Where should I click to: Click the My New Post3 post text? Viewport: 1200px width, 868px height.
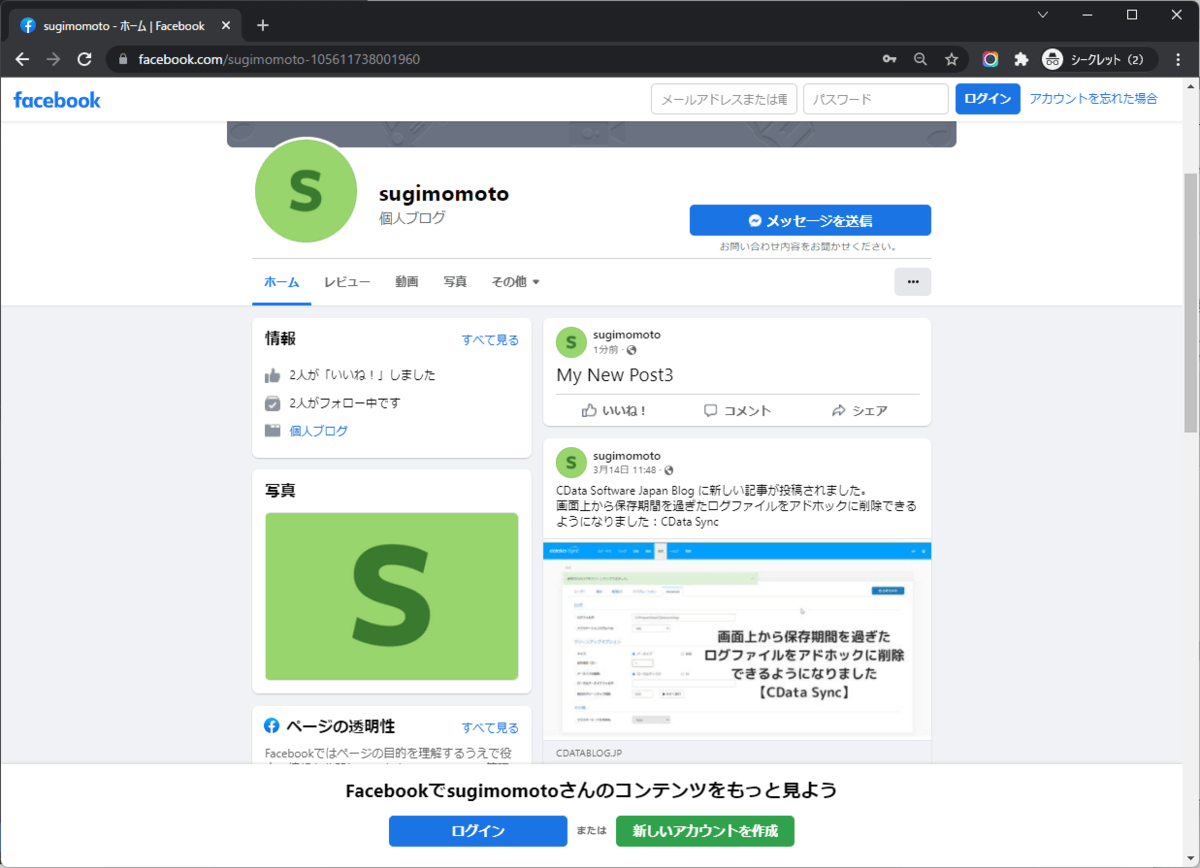[x=615, y=376]
